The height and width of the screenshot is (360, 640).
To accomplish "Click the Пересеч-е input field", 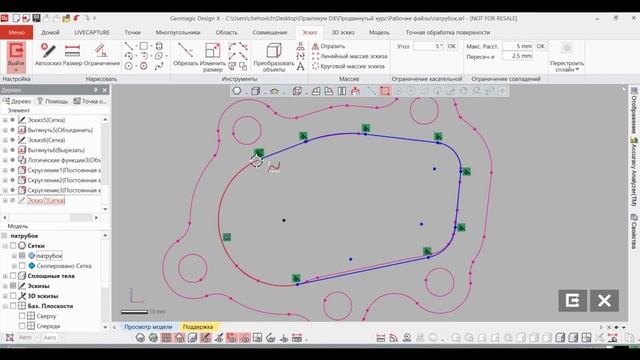I will [517, 56].
